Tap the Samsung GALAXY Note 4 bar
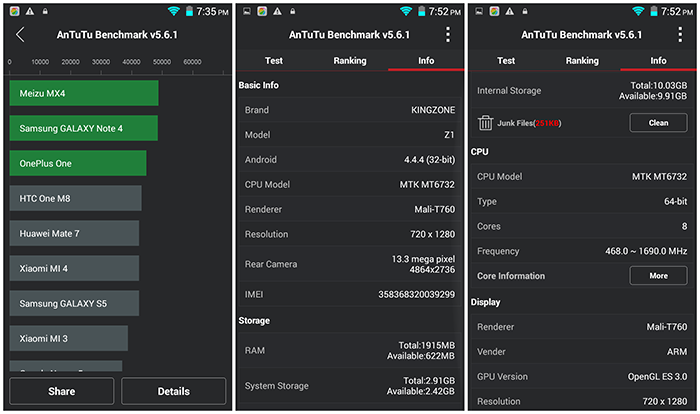 (x=84, y=128)
